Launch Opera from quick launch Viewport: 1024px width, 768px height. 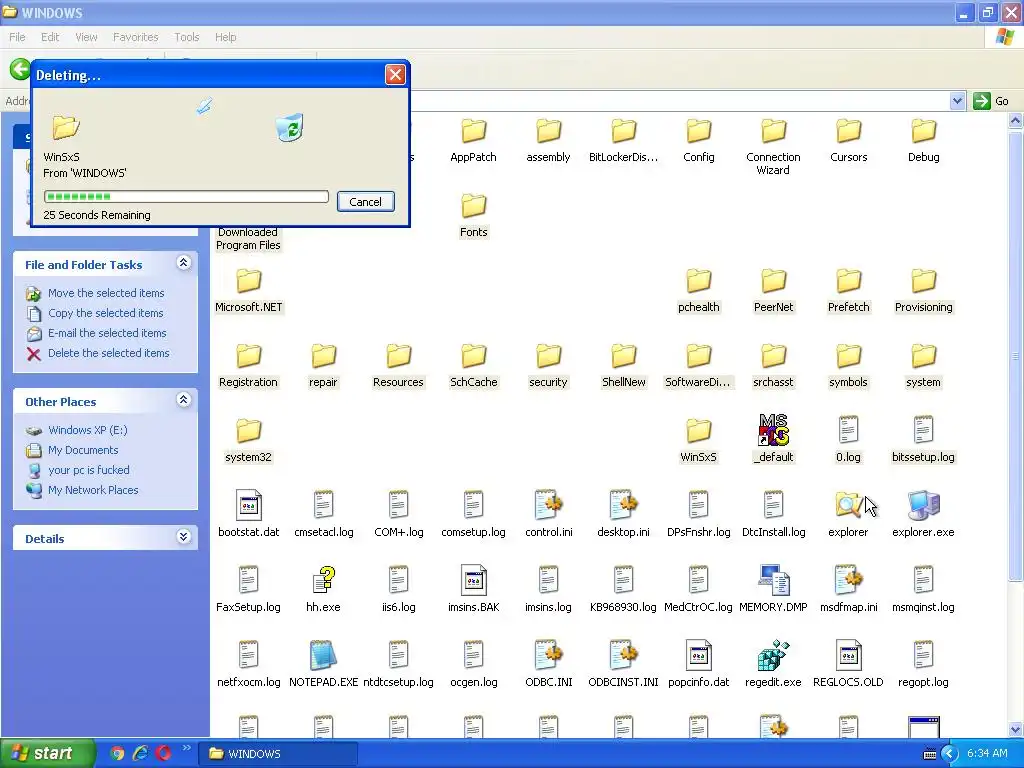click(163, 753)
